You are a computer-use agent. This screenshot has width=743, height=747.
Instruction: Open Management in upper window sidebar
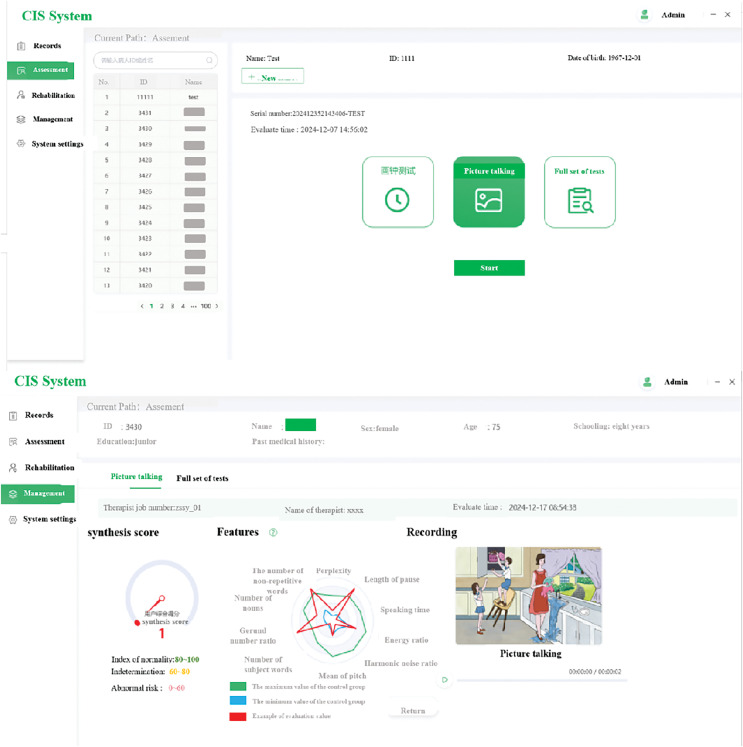pyautogui.click(x=52, y=119)
